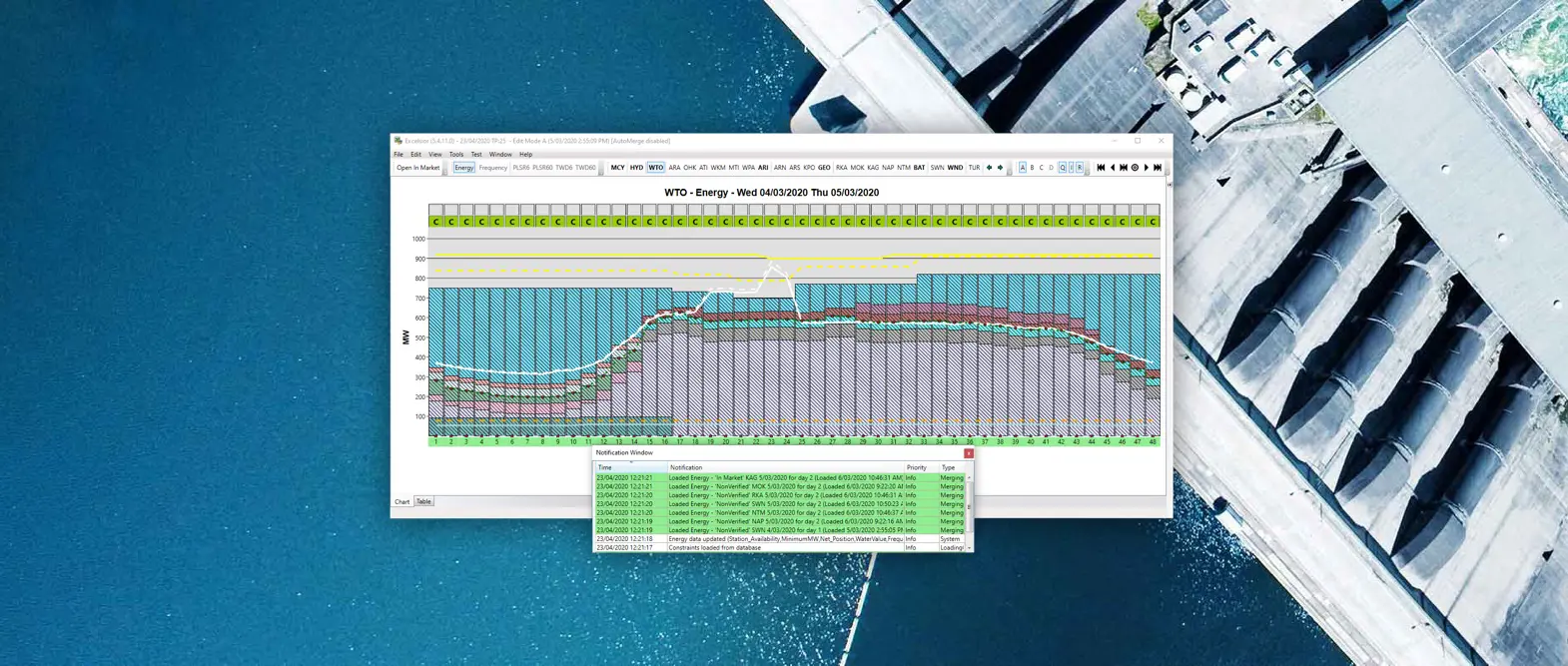Click the Open In Market button

tap(417, 168)
